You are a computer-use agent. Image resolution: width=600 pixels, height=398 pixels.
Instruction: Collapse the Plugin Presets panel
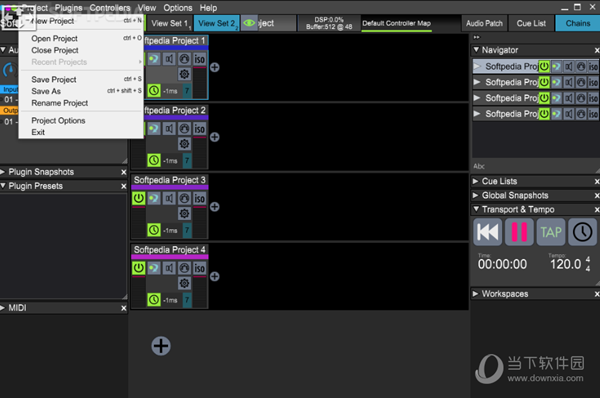click(3, 186)
